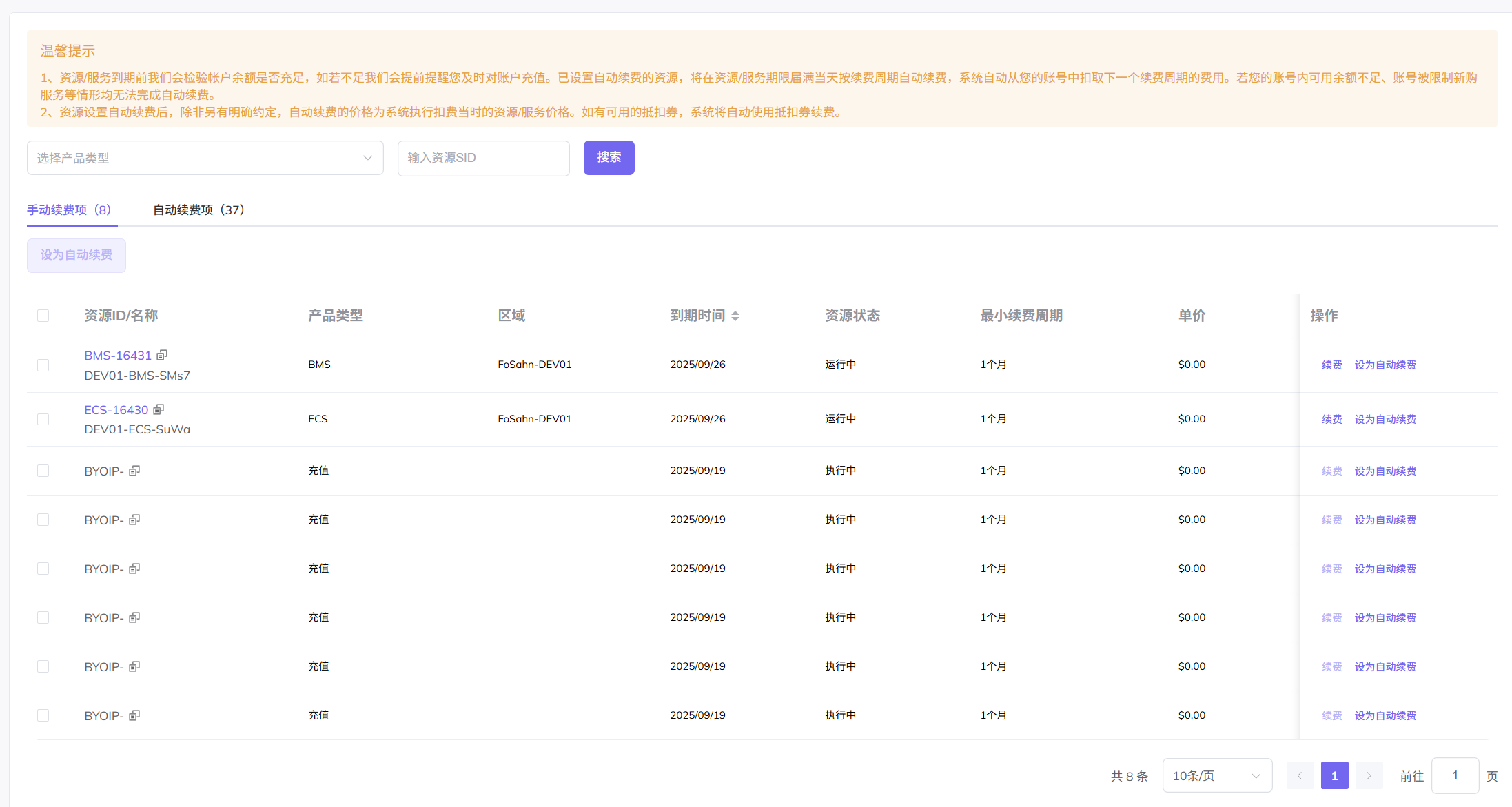The image size is (1512, 807).
Task: Switch to 自动续费项 (37) tab
Action: (198, 210)
